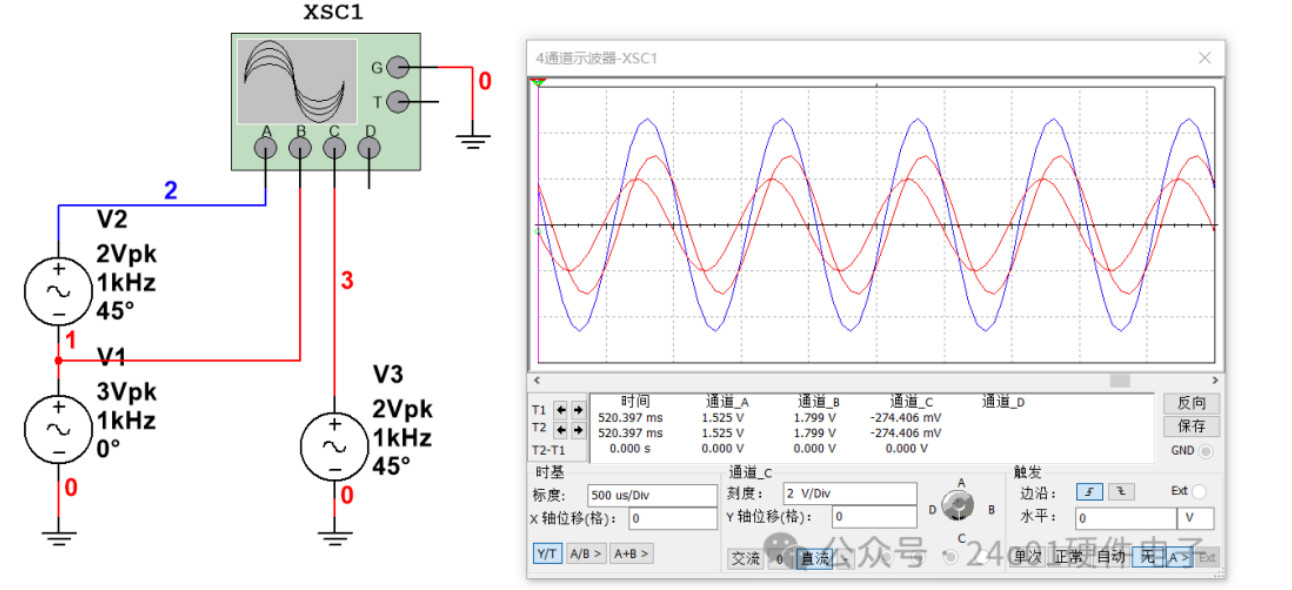Select rising edge trigger button

[1088, 491]
